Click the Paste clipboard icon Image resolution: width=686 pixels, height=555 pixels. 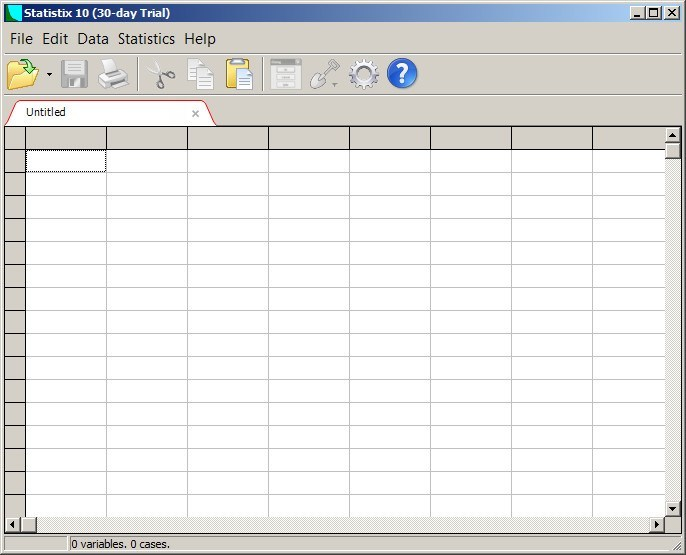click(239, 74)
